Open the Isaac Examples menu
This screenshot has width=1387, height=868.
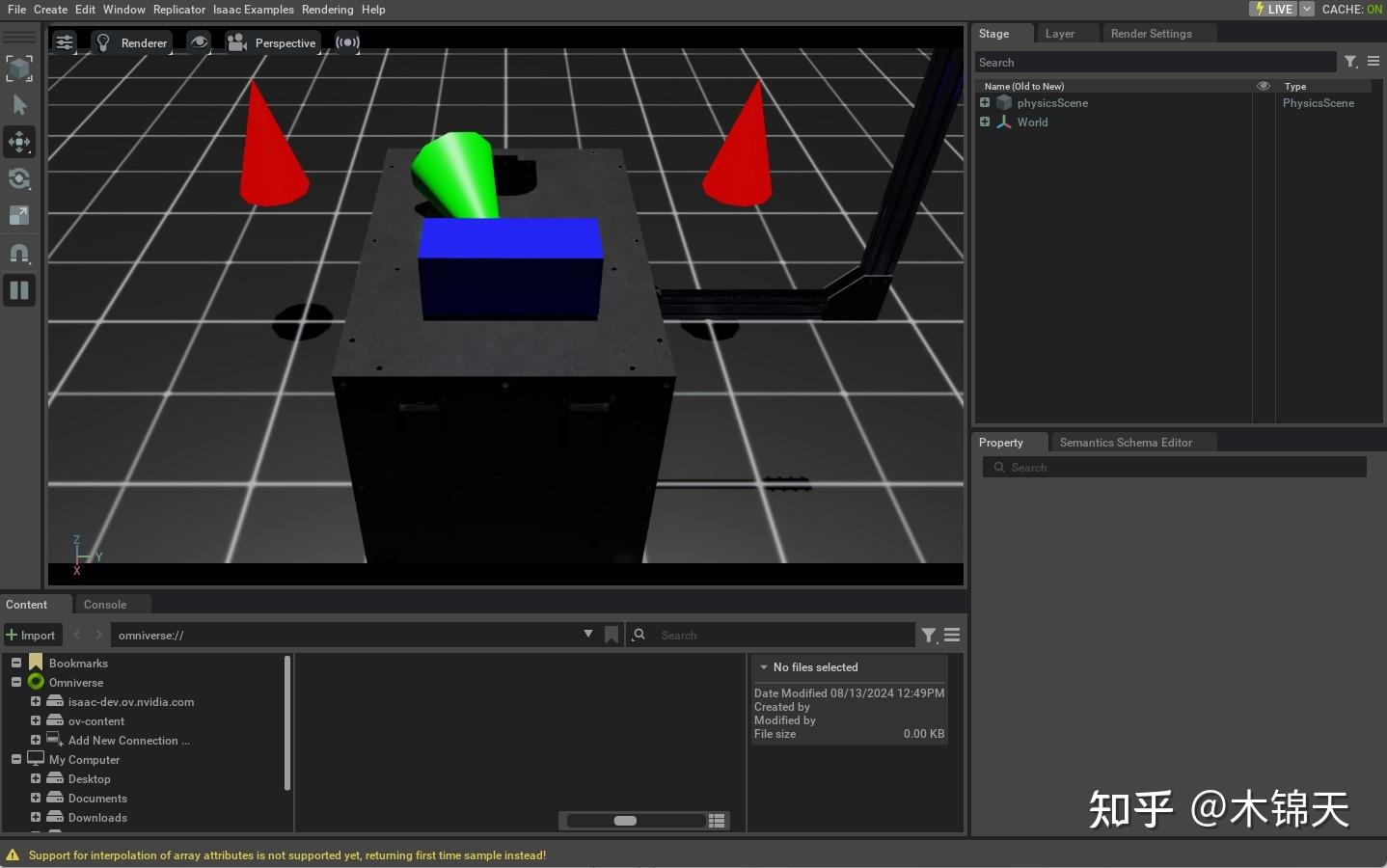253,9
